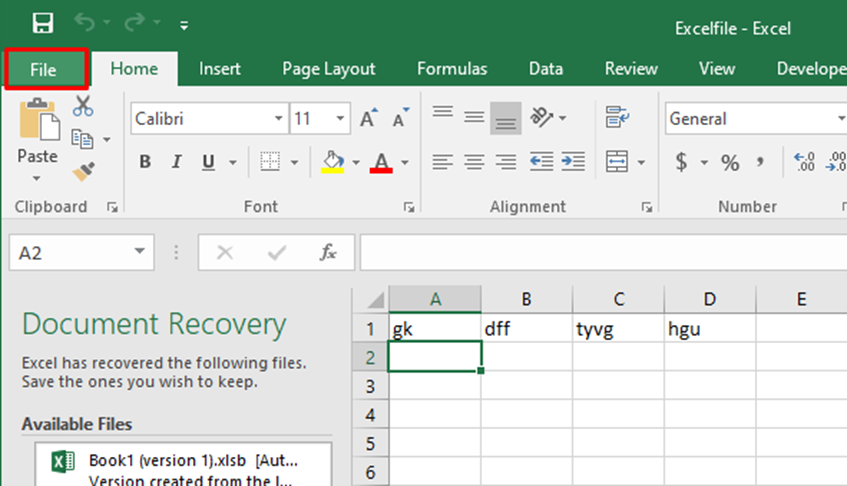
Task: Click the Increase Indent icon
Action: (573, 161)
